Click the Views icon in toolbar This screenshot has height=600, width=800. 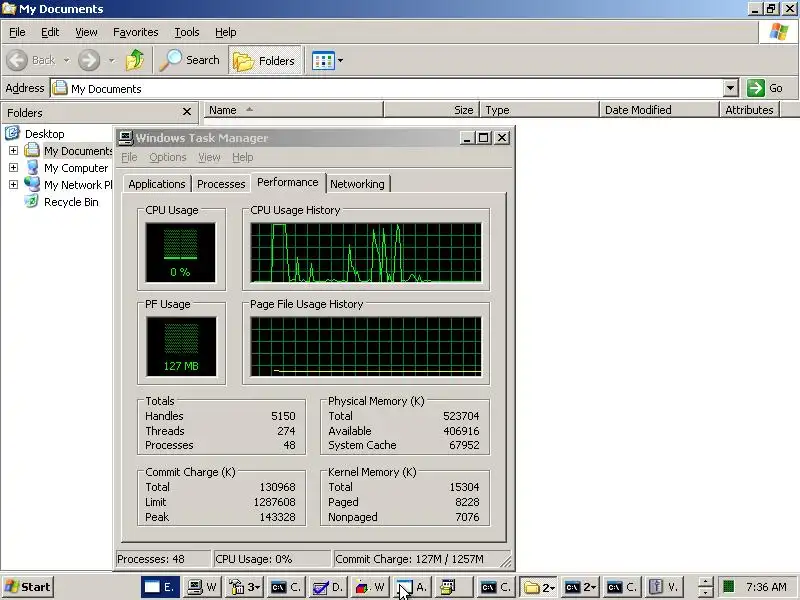[322, 61]
